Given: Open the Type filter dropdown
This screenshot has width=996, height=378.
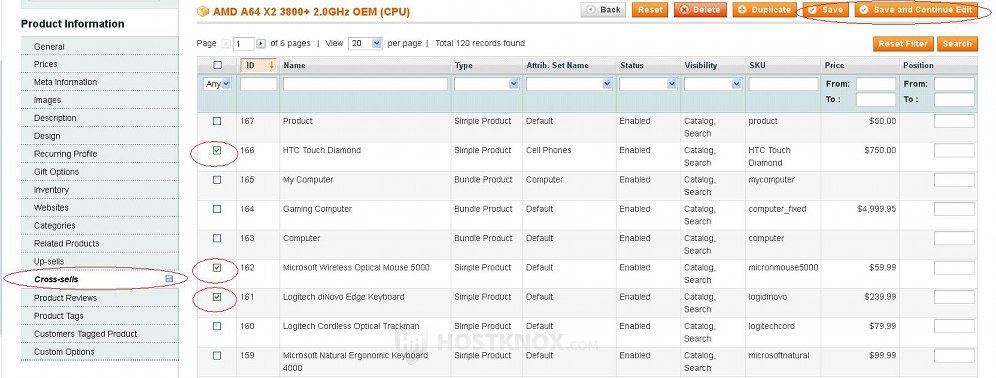Looking at the screenshot, I should point(487,84).
